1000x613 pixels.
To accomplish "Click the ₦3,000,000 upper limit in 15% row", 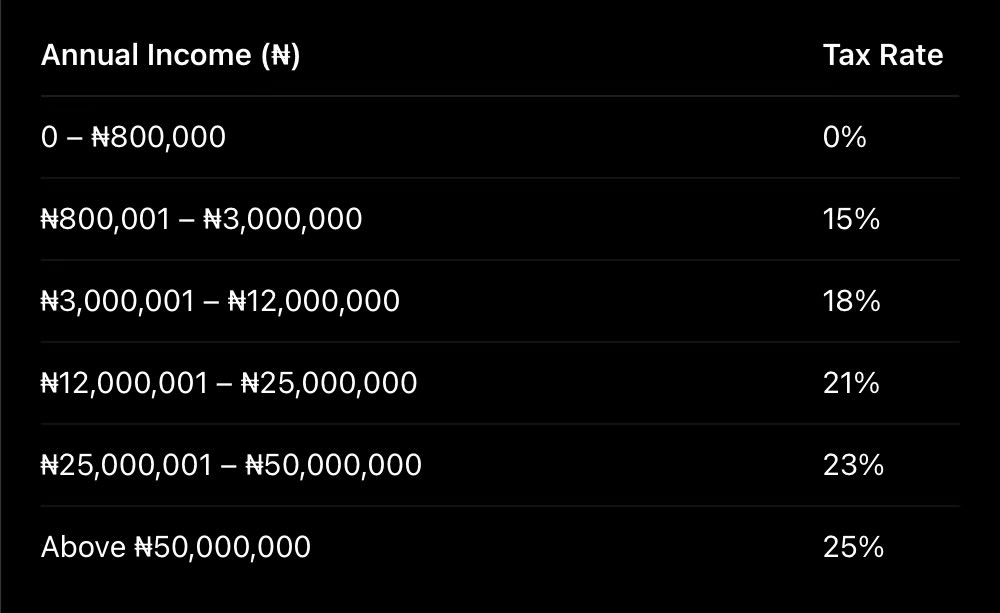I will coord(283,219).
